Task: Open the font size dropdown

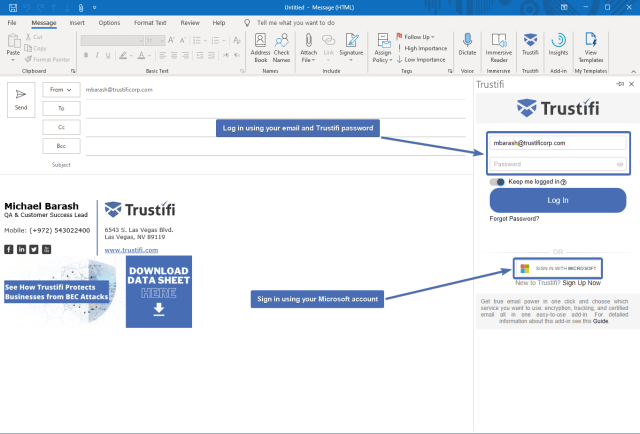Action: coord(162,40)
